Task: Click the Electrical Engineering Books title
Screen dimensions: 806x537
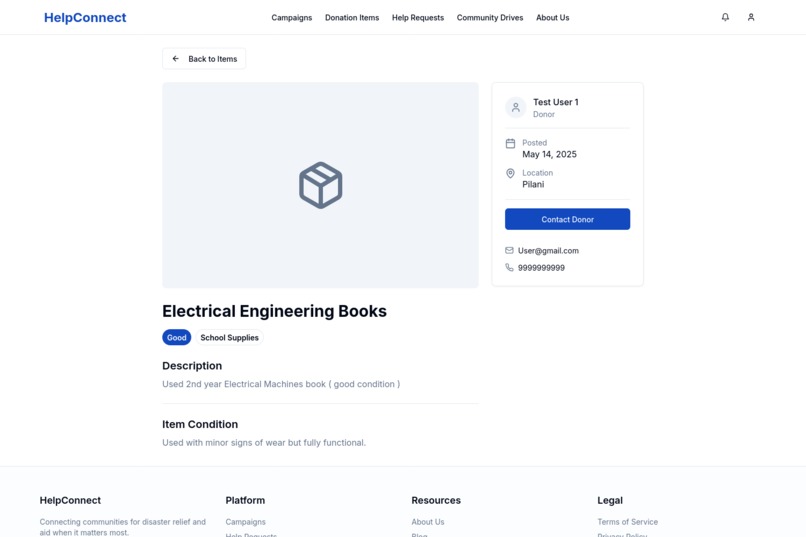Action: click(274, 311)
